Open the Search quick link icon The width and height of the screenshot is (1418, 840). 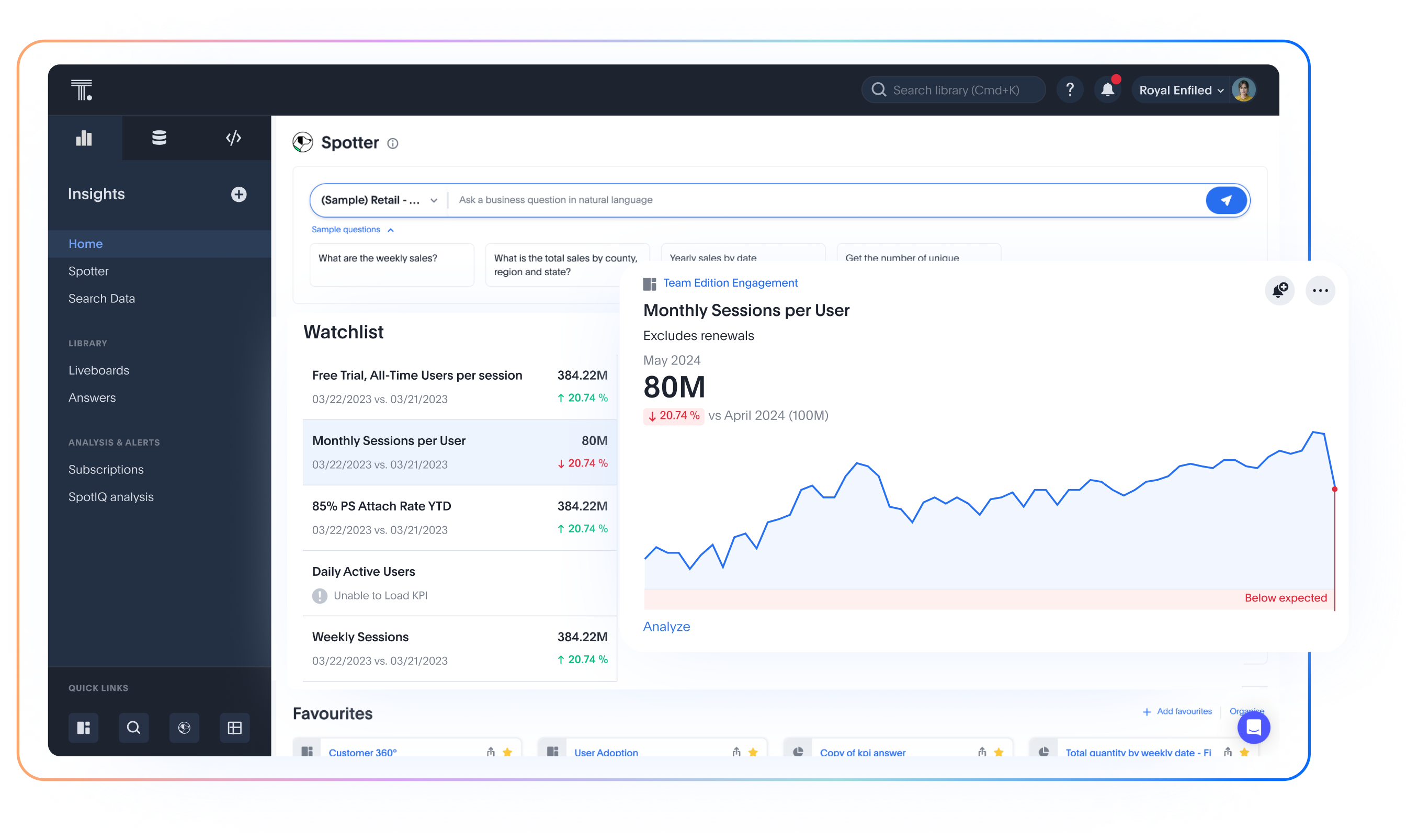pos(133,728)
